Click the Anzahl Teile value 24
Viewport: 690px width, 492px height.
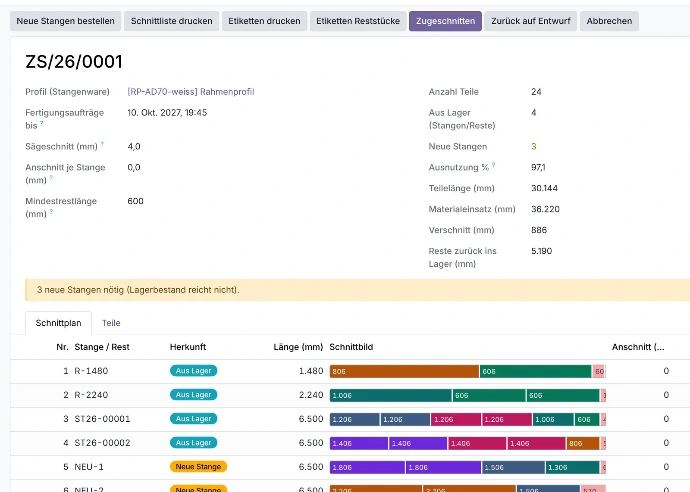536,92
